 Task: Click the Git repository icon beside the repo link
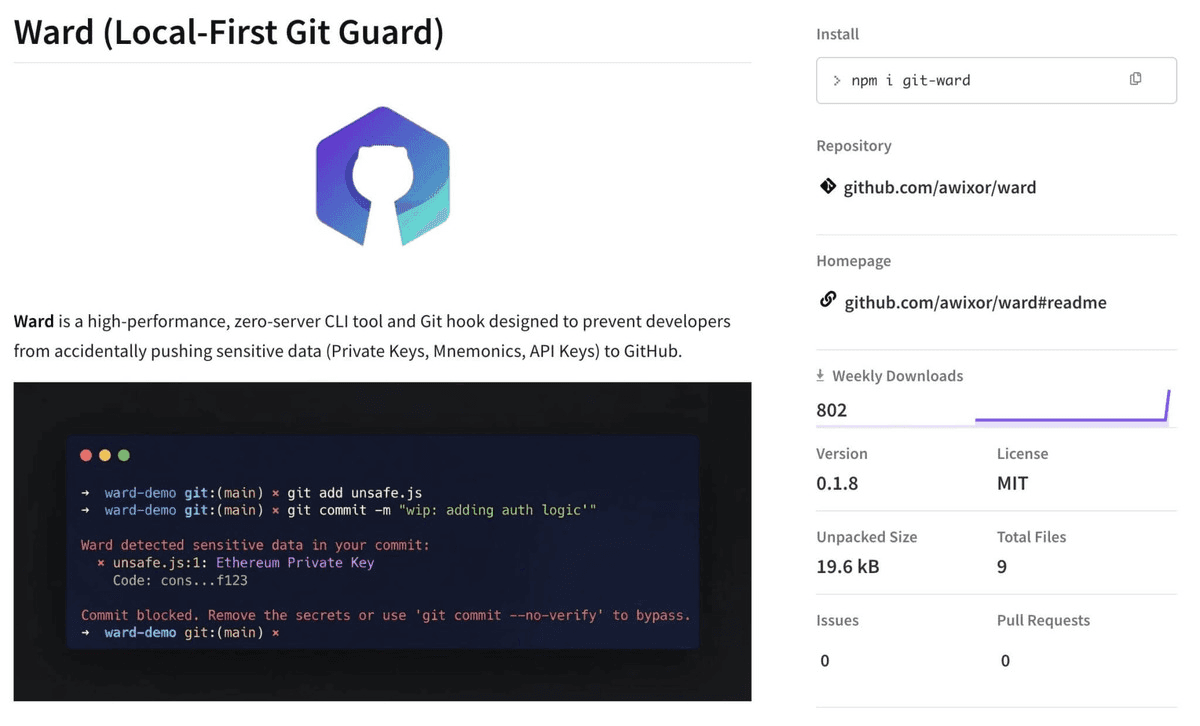825,187
